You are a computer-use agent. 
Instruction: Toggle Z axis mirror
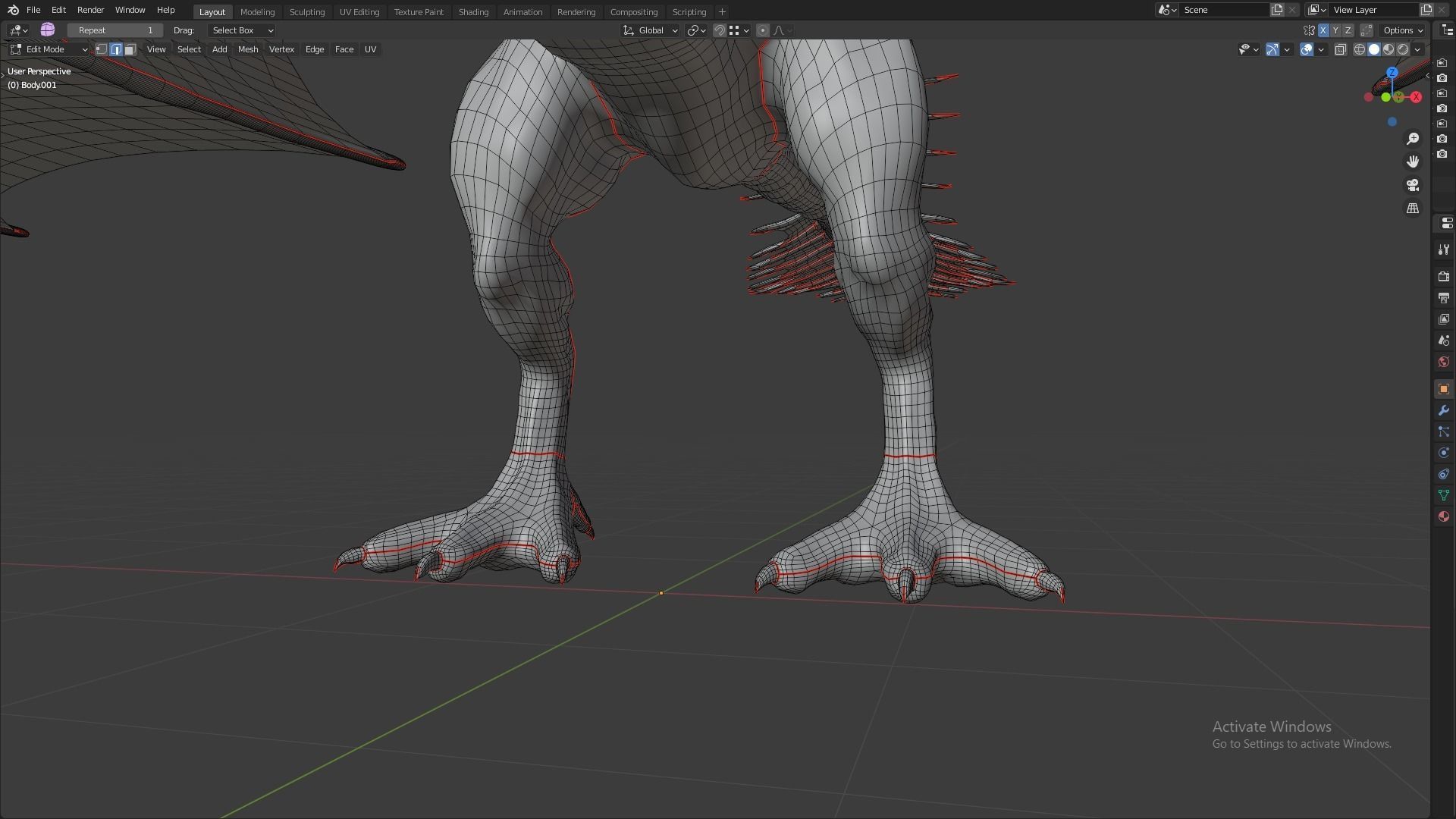1348,30
